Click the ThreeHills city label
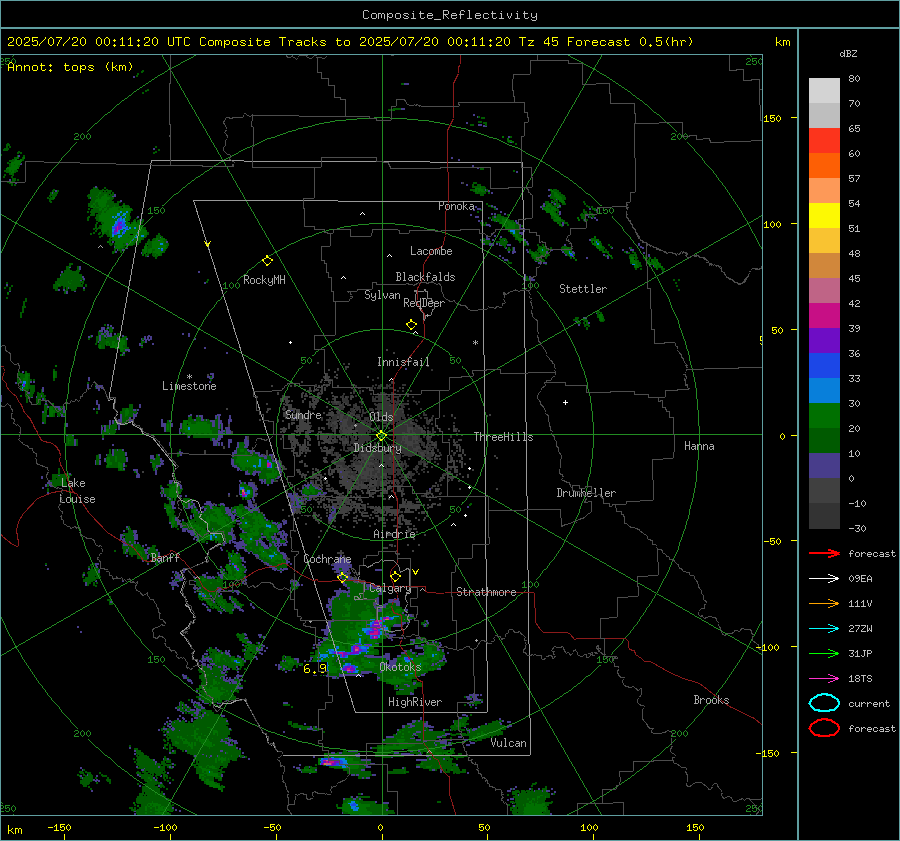 tap(503, 437)
